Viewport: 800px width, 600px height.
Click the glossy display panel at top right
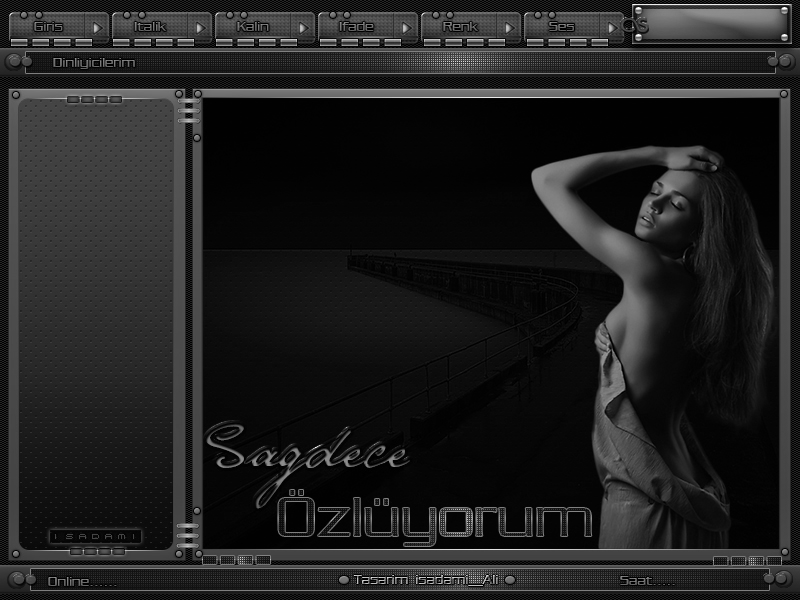[712, 24]
